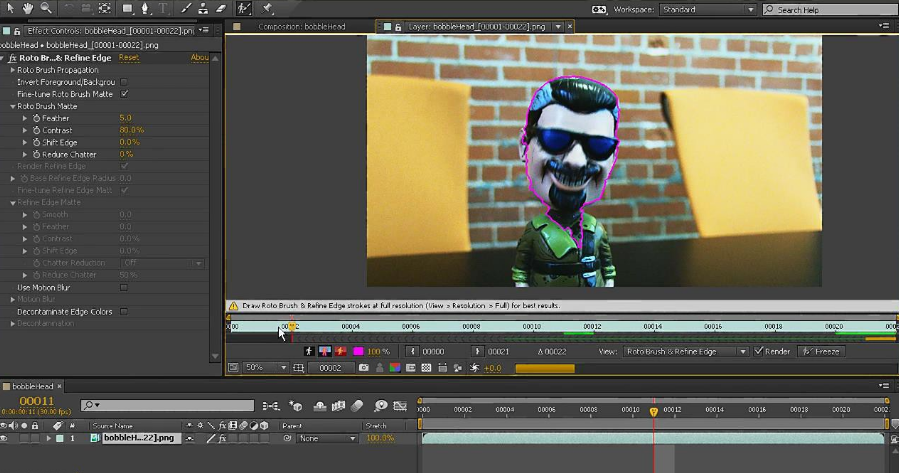Open Parent None dropdown
Image resolution: width=899 pixels, height=473 pixels.
pos(327,438)
